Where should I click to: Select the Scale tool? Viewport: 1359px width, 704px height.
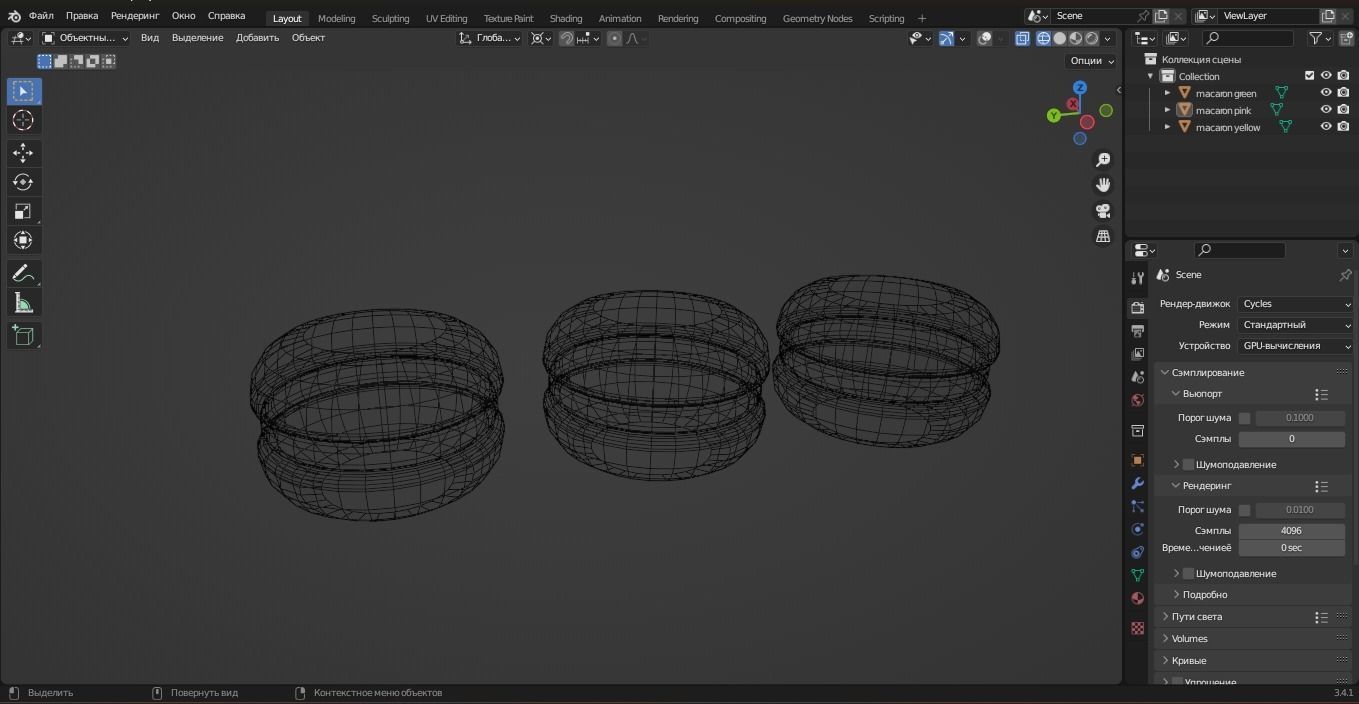(23, 210)
